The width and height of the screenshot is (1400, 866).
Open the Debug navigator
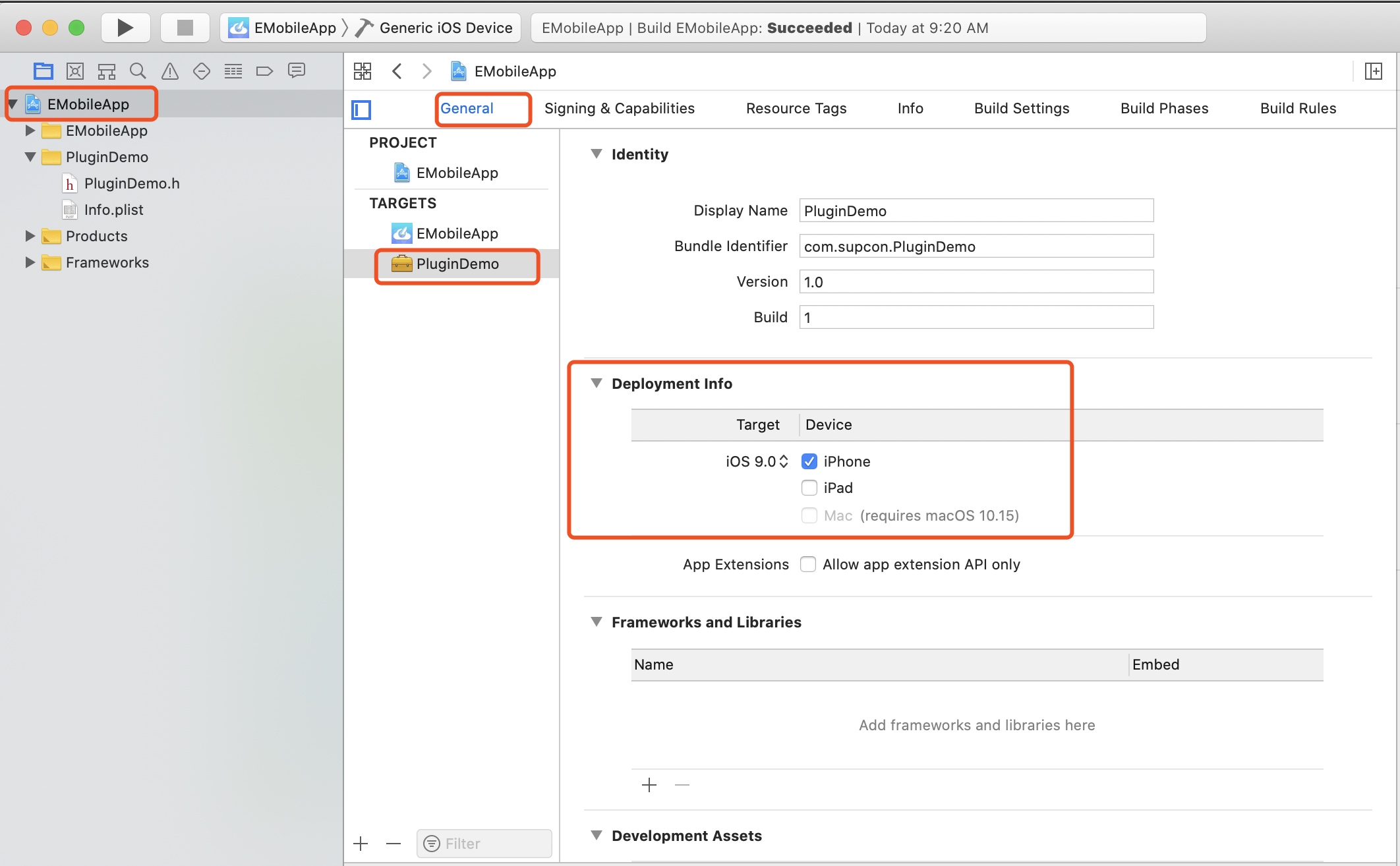pyautogui.click(x=233, y=71)
